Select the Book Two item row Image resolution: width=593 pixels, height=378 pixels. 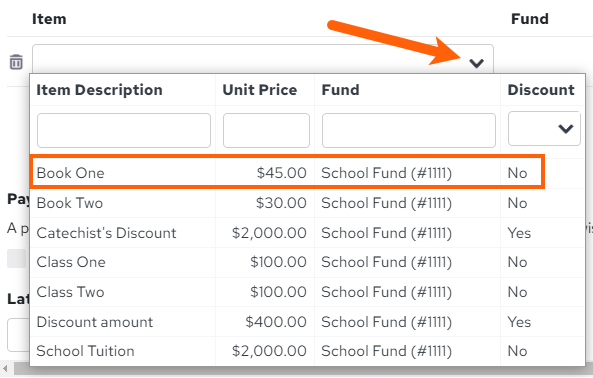click(307, 203)
